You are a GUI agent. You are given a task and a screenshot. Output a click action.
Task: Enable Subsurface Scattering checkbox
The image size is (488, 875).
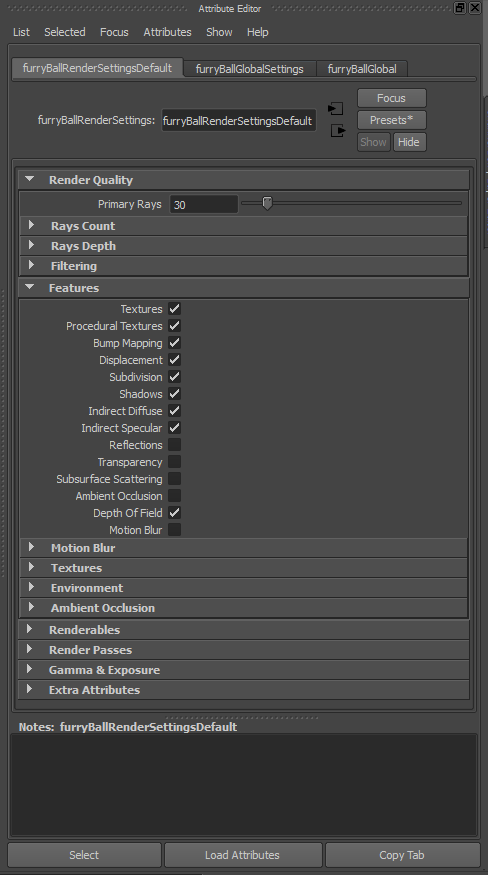(174, 479)
